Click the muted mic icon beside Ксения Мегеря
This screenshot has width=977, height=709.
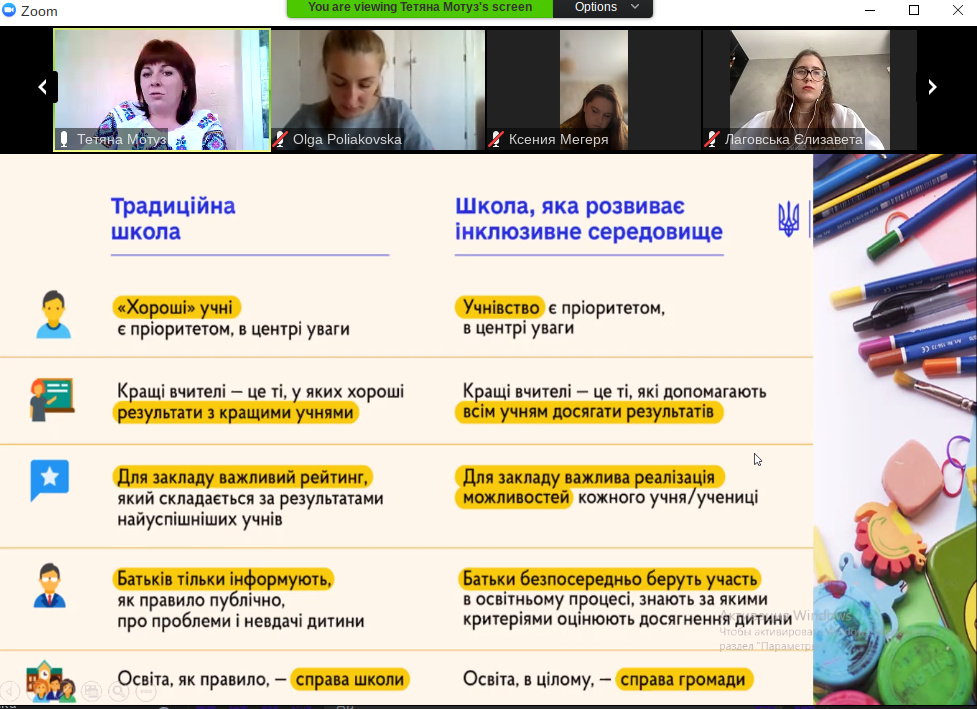click(x=497, y=140)
